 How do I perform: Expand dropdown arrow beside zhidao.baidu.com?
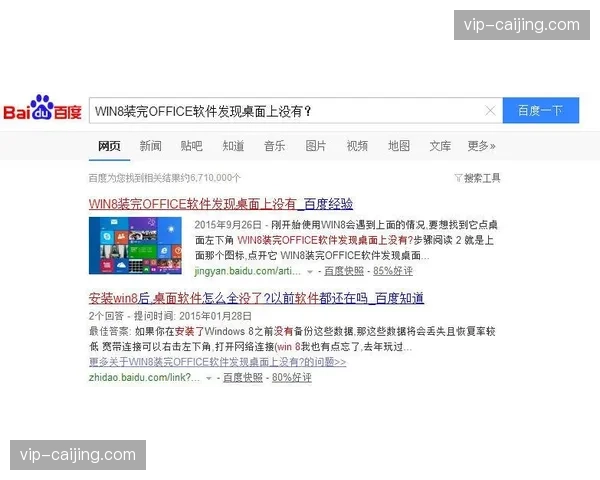(x=209, y=378)
